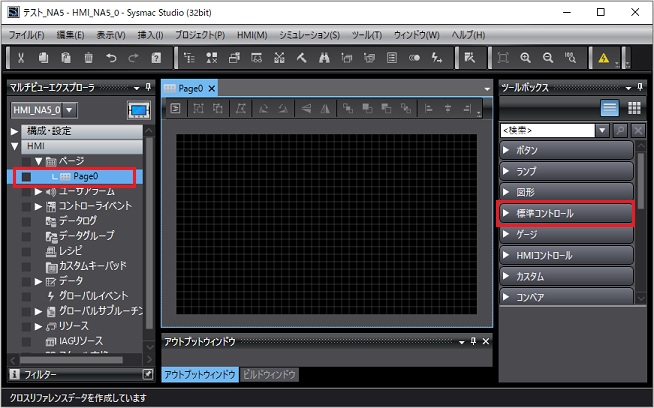Collapse the HMI section

click(14, 146)
